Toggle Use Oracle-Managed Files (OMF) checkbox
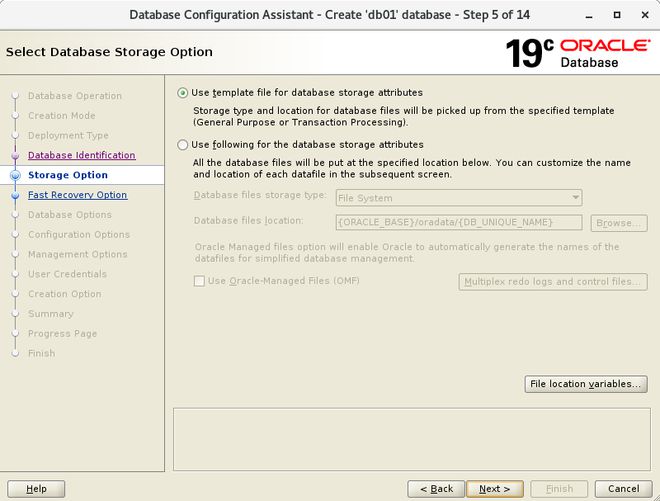The image size is (660, 501). [x=199, y=281]
